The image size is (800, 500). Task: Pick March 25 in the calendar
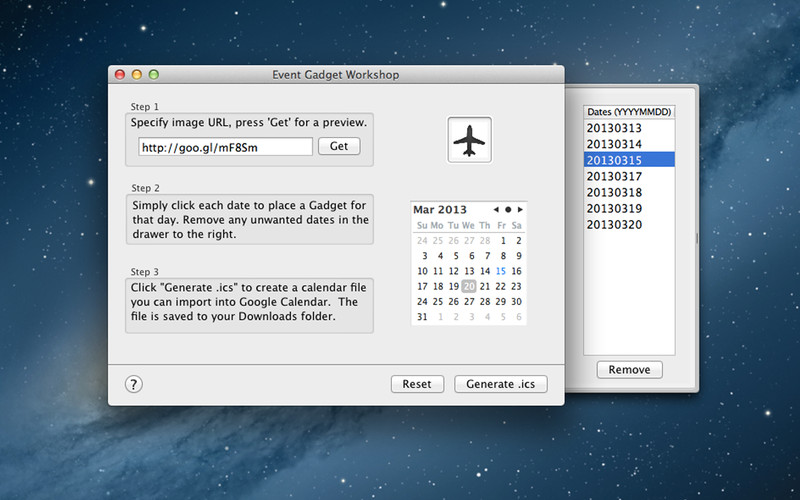tap(438, 302)
